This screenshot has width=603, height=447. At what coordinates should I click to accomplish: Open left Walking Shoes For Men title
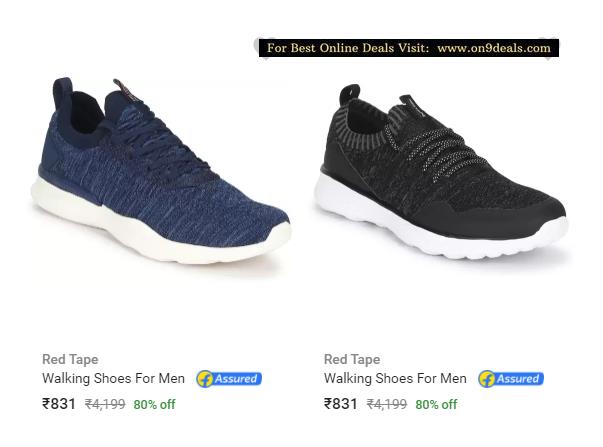pos(113,379)
